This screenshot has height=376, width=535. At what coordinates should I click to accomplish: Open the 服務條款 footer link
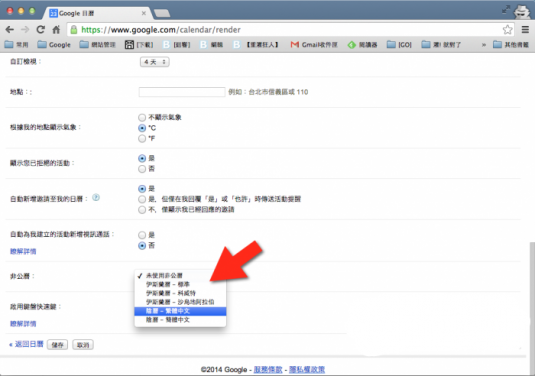coord(268,369)
